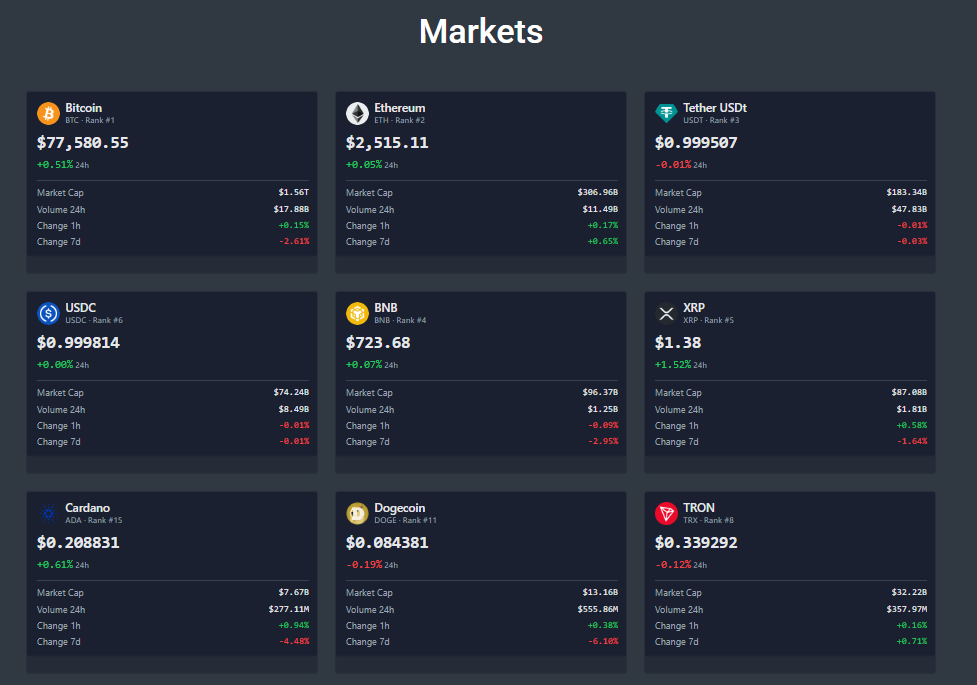Click XRP 1h change +0.58%
The image size is (977, 685).
pos(912,426)
